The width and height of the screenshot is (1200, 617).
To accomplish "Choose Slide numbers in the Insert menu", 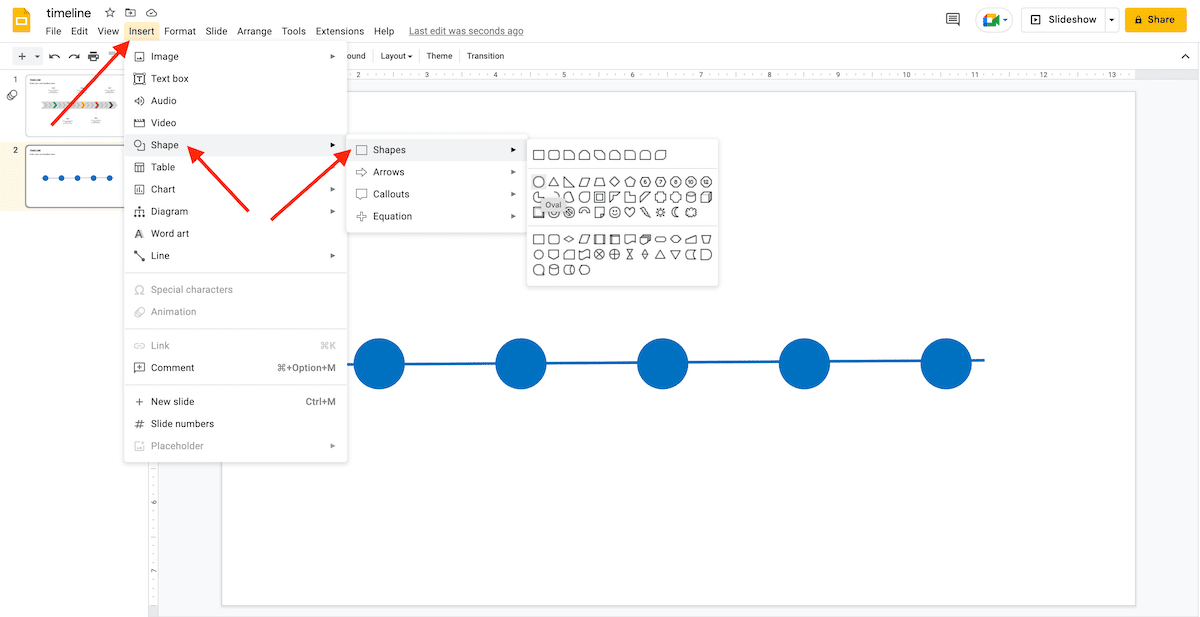I will [236, 424].
